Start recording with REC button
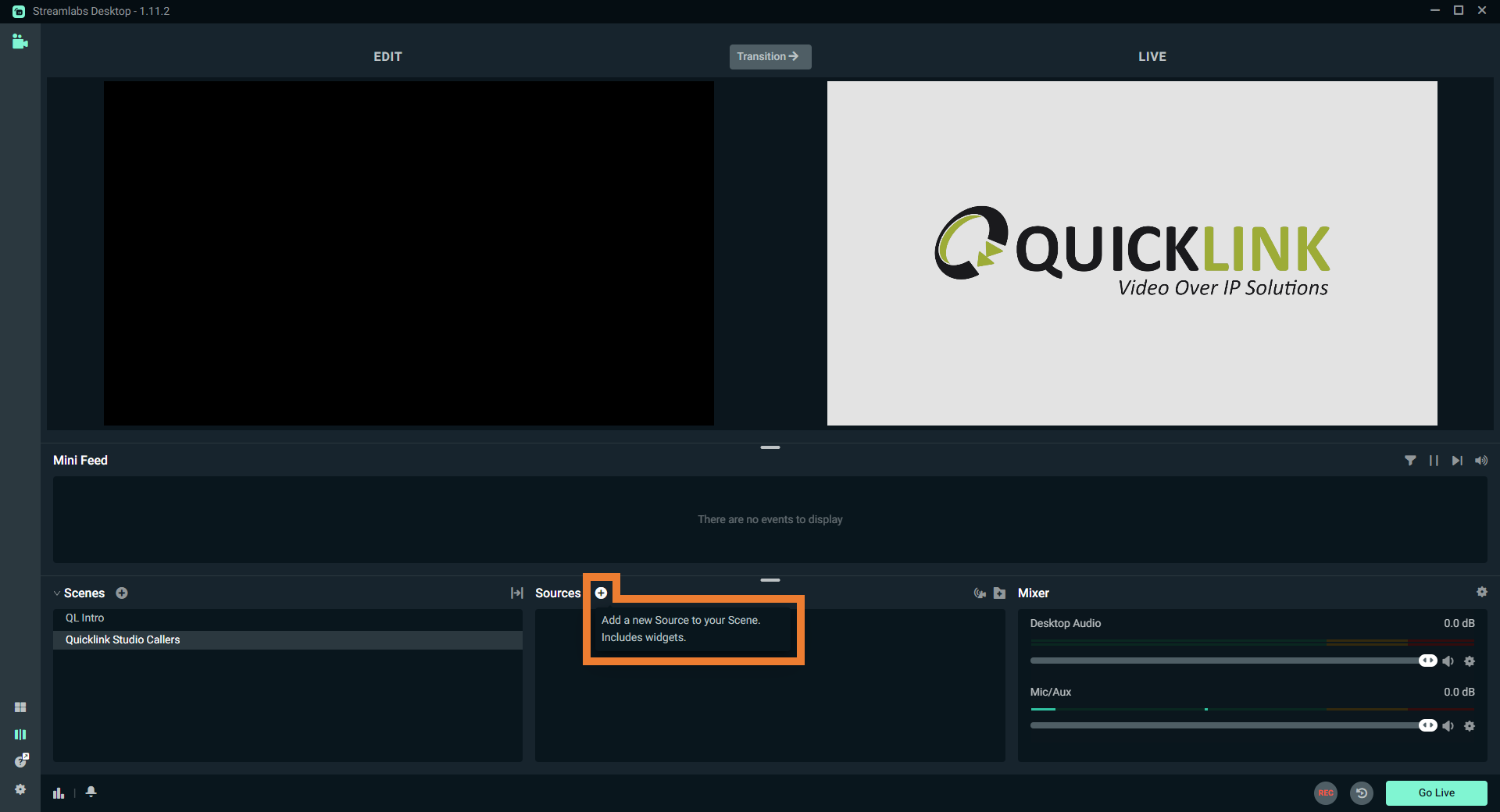This screenshot has width=1500, height=812. point(1326,792)
